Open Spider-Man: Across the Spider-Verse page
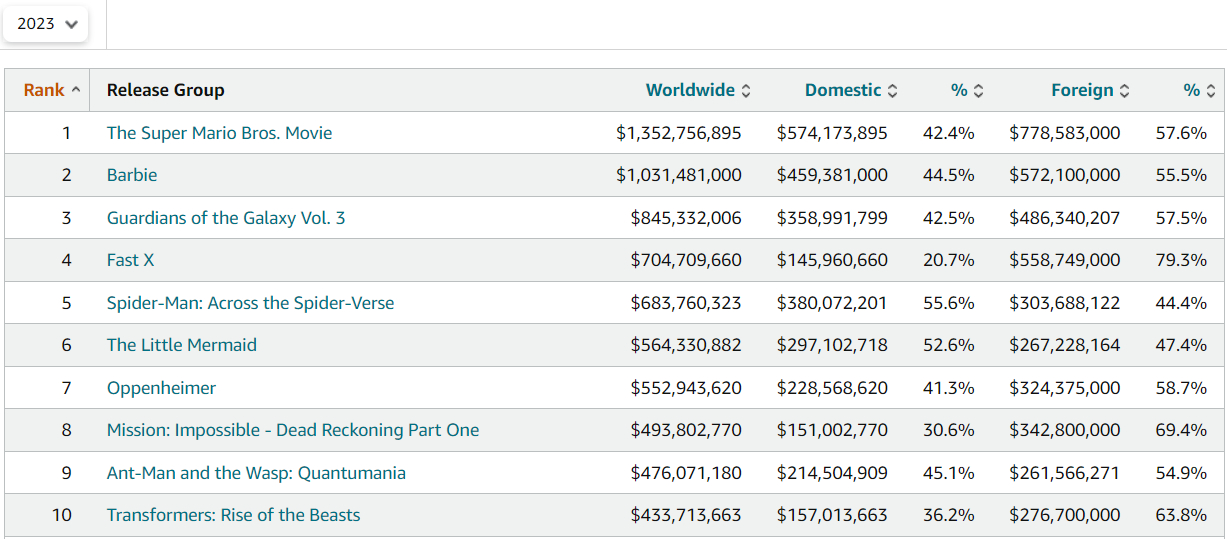The width and height of the screenshot is (1227, 539). click(x=250, y=303)
